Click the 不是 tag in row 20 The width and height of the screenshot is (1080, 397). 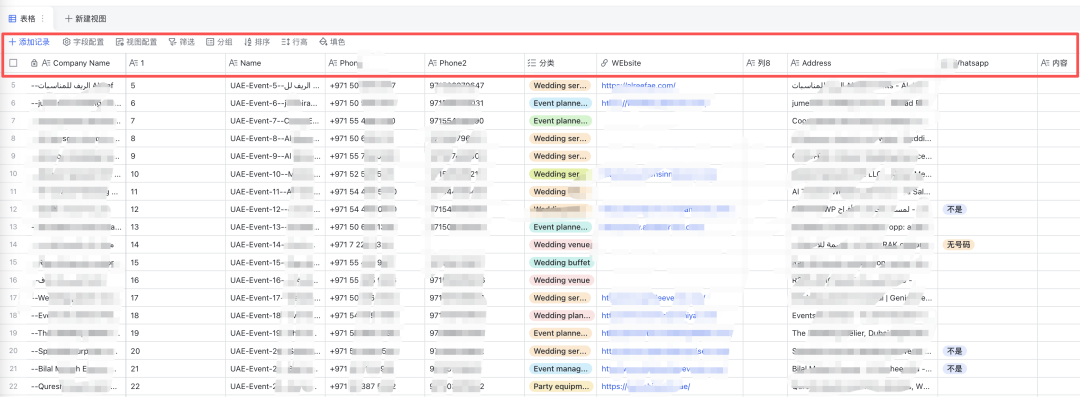[x=954, y=351]
